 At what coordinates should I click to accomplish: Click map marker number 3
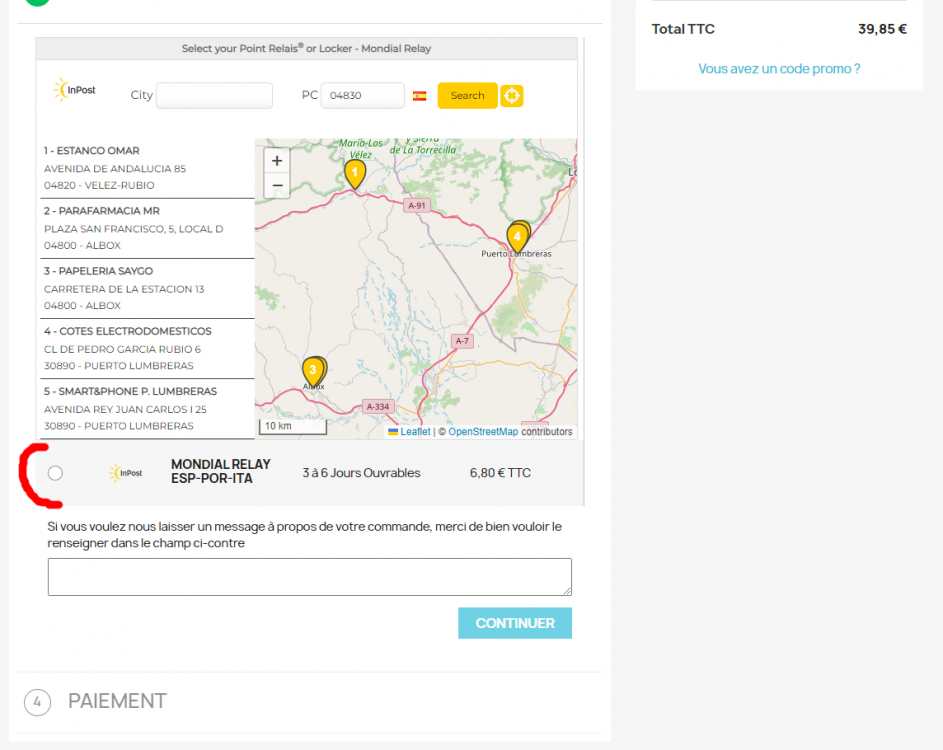pyautogui.click(x=313, y=372)
